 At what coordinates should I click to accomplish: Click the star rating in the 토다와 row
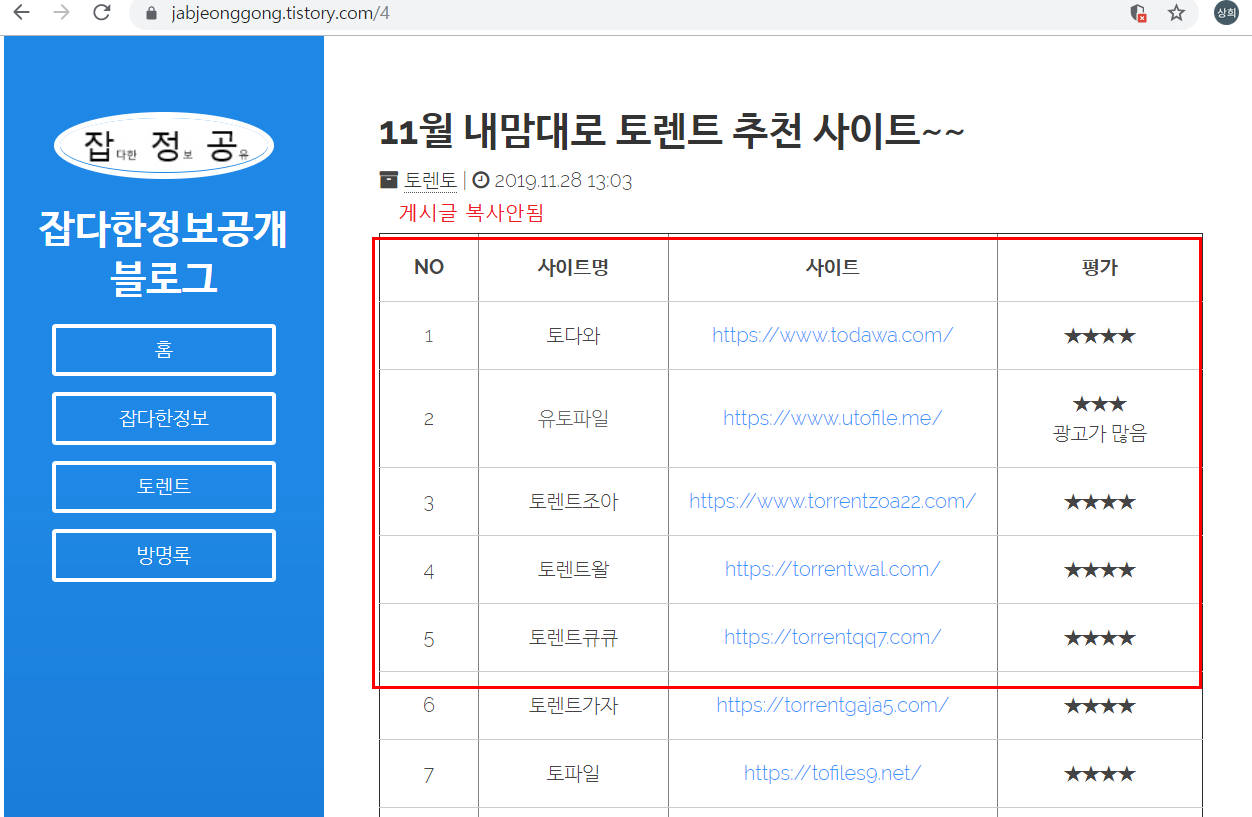coord(1099,336)
